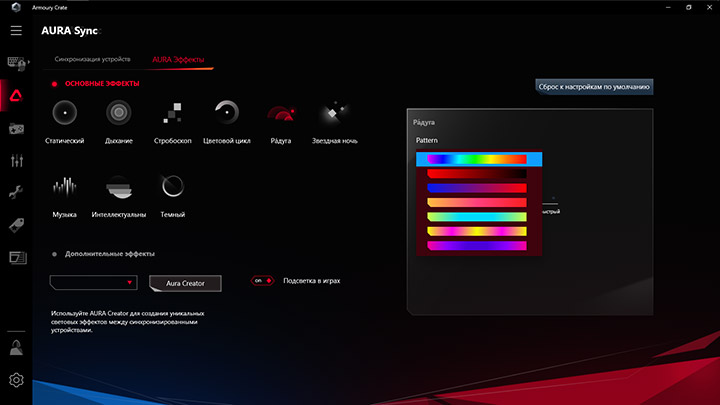Open the News panel sidebar icon
Viewport: 720px width, 405px height.
(17, 258)
